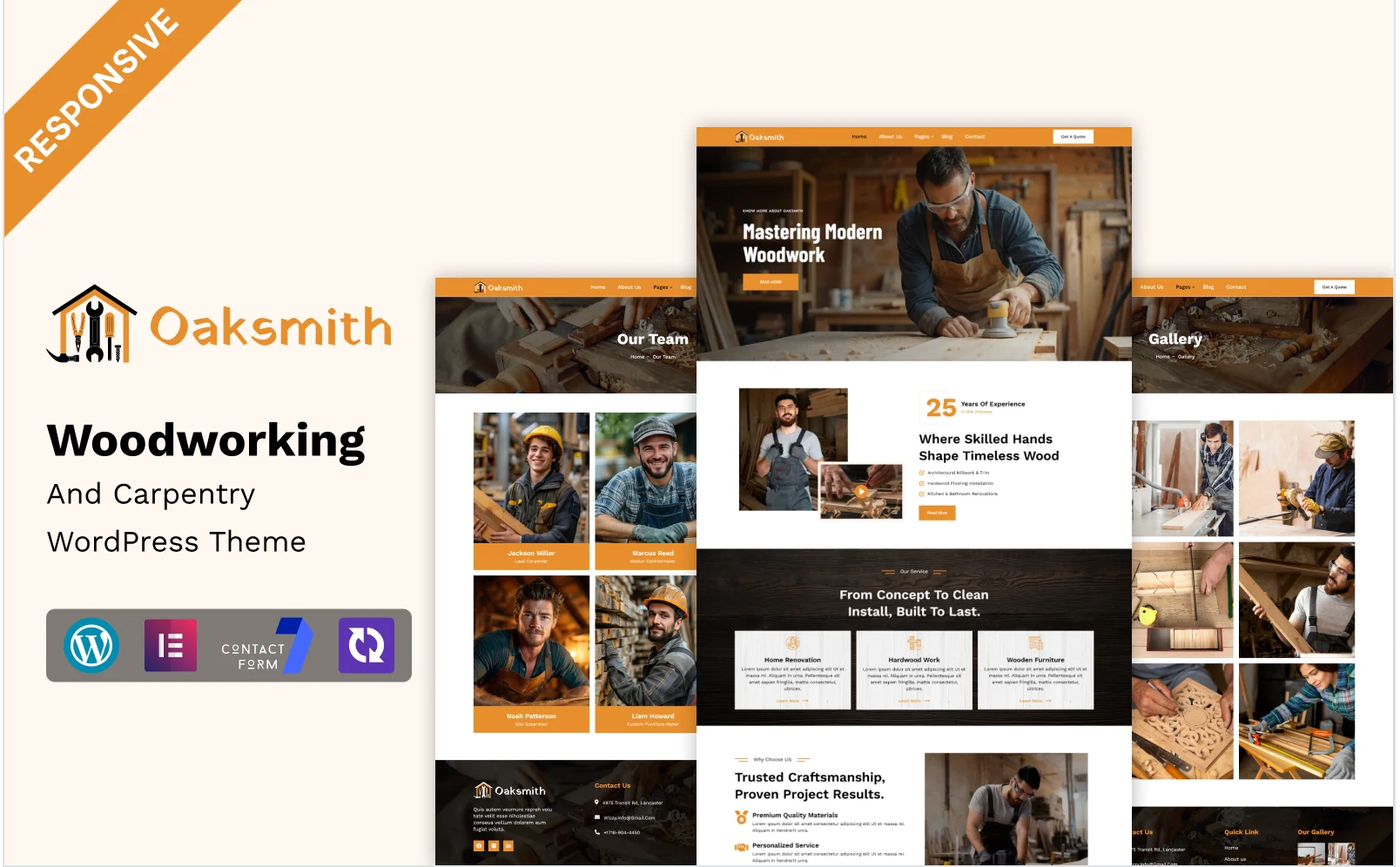The height and width of the screenshot is (867, 1400).
Task: Click the 'Contact Us' footer heading on team page
Action: click(613, 786)
